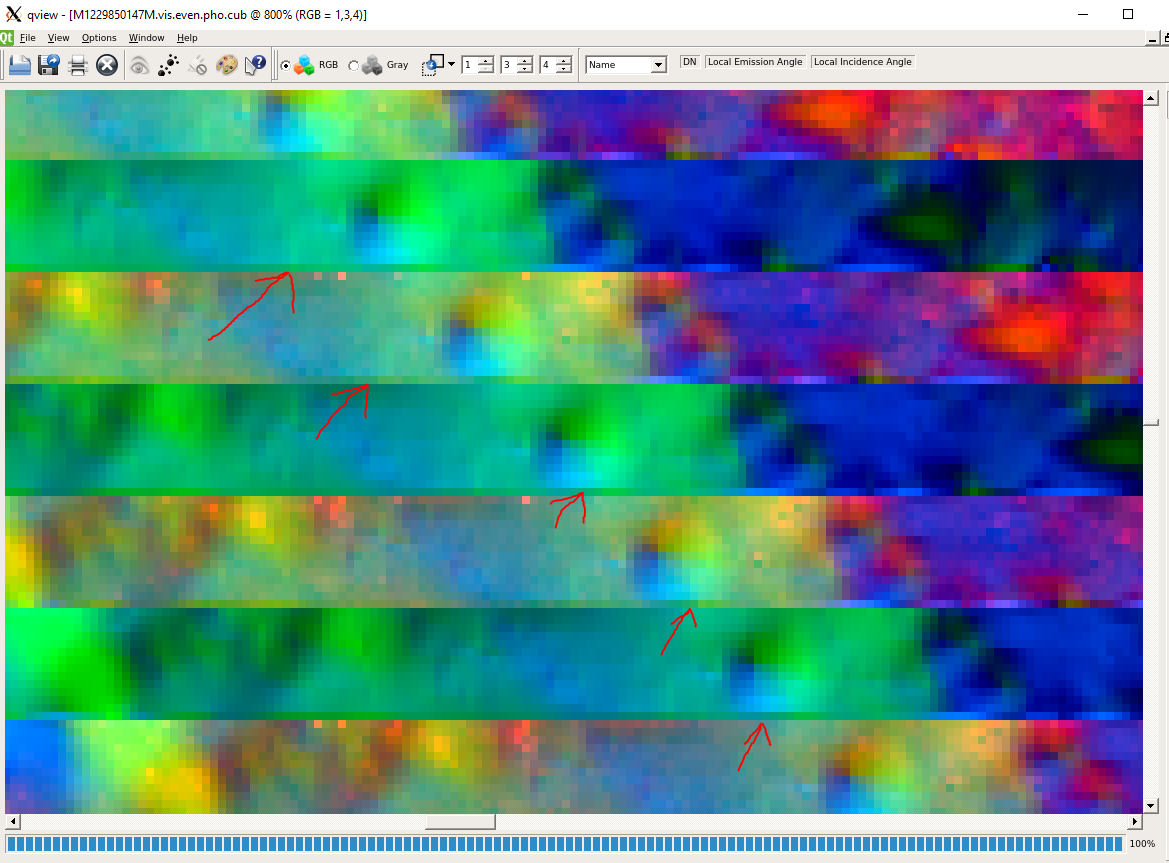The height and width of the screenshot is (863, 1169).
Task: Click the green band number field showing 3
Action: [509, 65]
